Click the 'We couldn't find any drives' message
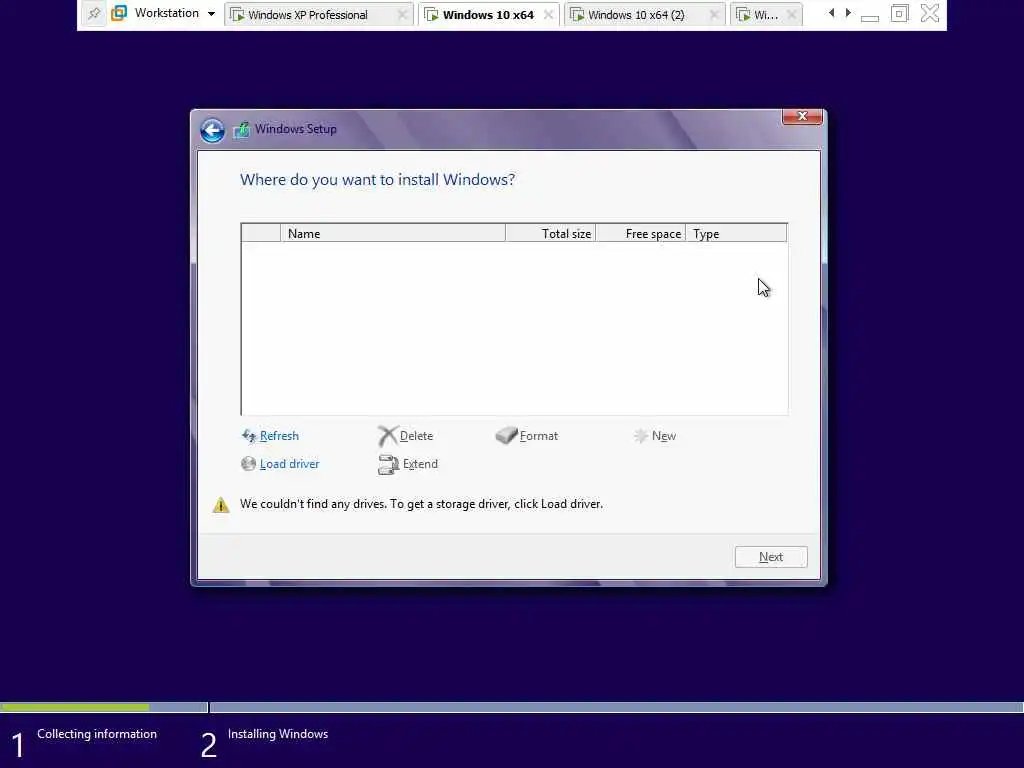Screen dimensions: 1024x768 point(421,504)
